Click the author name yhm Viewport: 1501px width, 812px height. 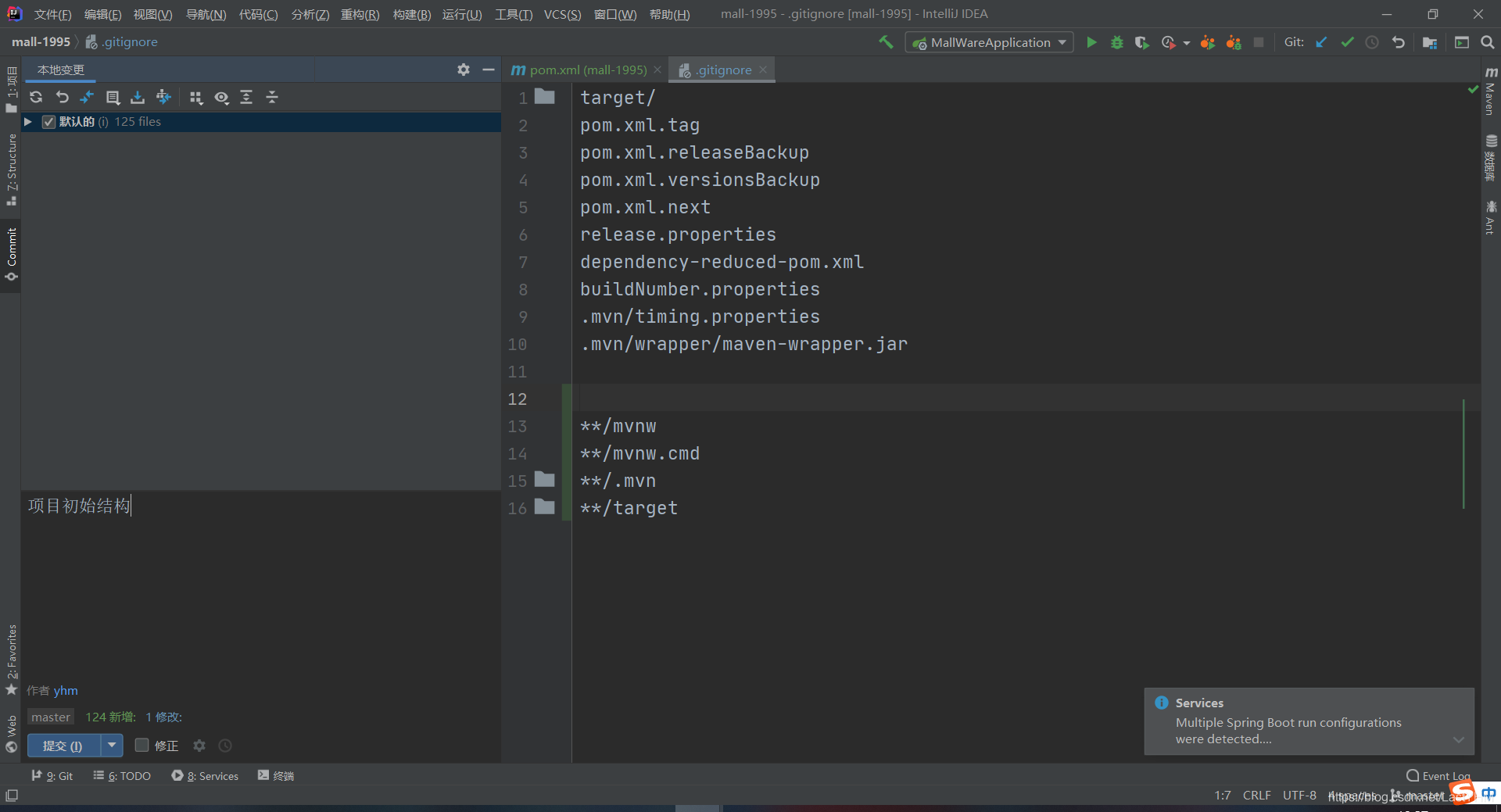pyautogui.click(x=66, y=691)
